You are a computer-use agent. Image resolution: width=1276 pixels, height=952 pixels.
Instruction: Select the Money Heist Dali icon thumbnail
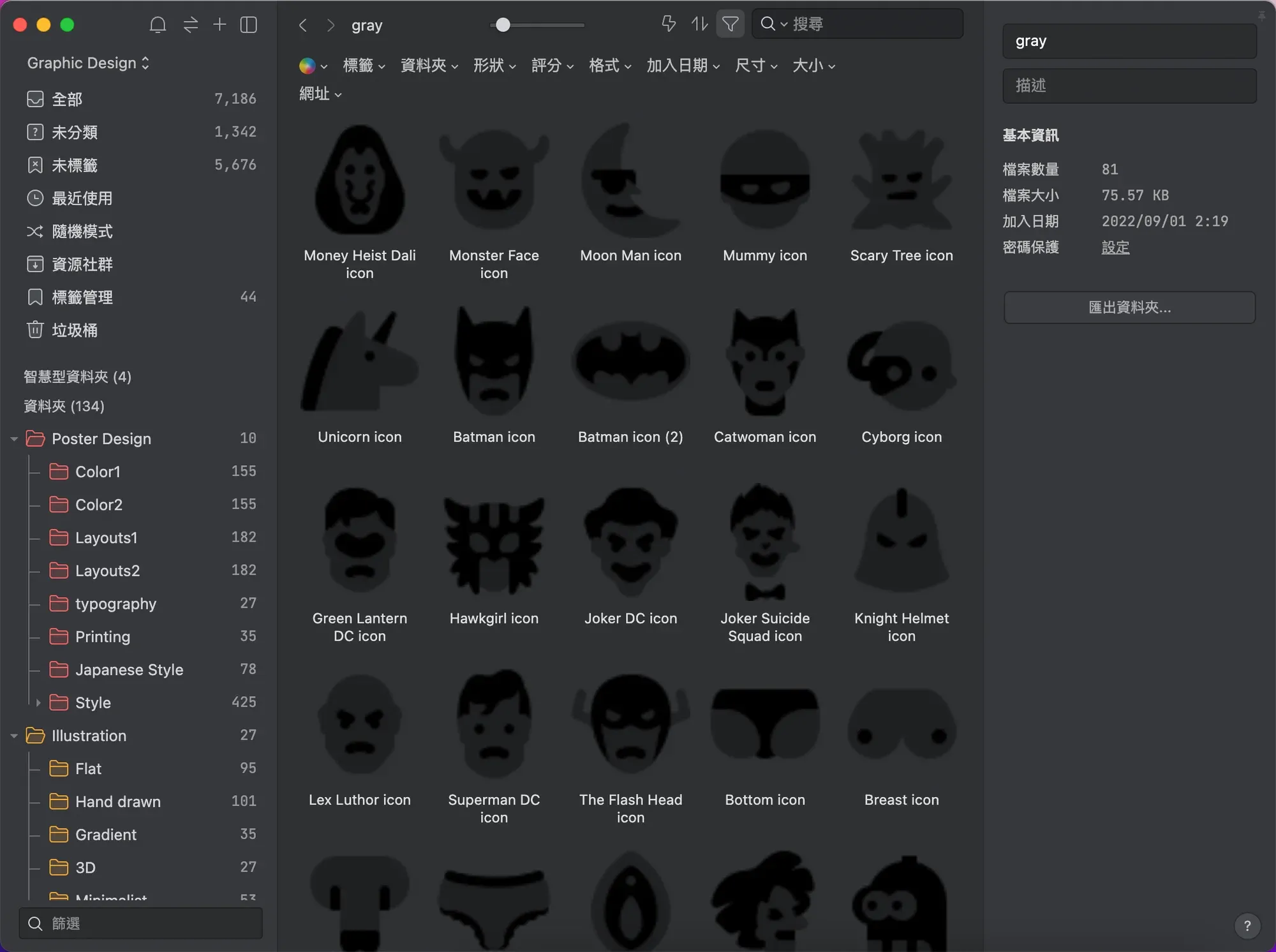coord(360,180)
